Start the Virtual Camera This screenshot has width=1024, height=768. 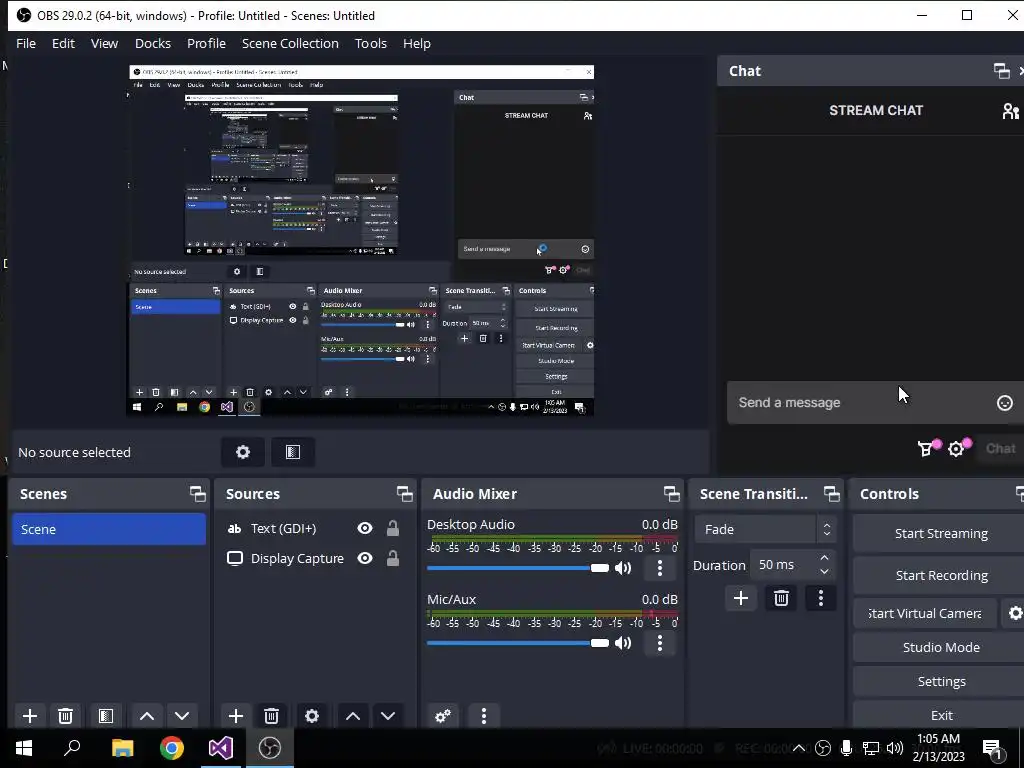click(x=925, y=613)
